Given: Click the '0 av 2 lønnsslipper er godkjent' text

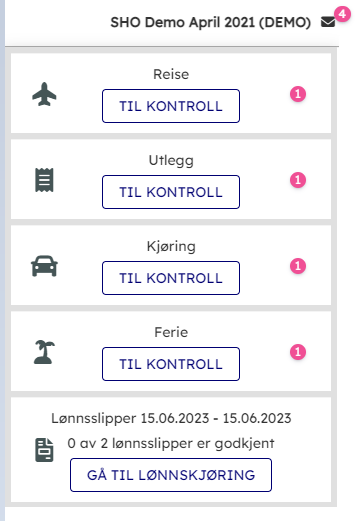Looking at the screenshot, I should click(x=171, y=443).
